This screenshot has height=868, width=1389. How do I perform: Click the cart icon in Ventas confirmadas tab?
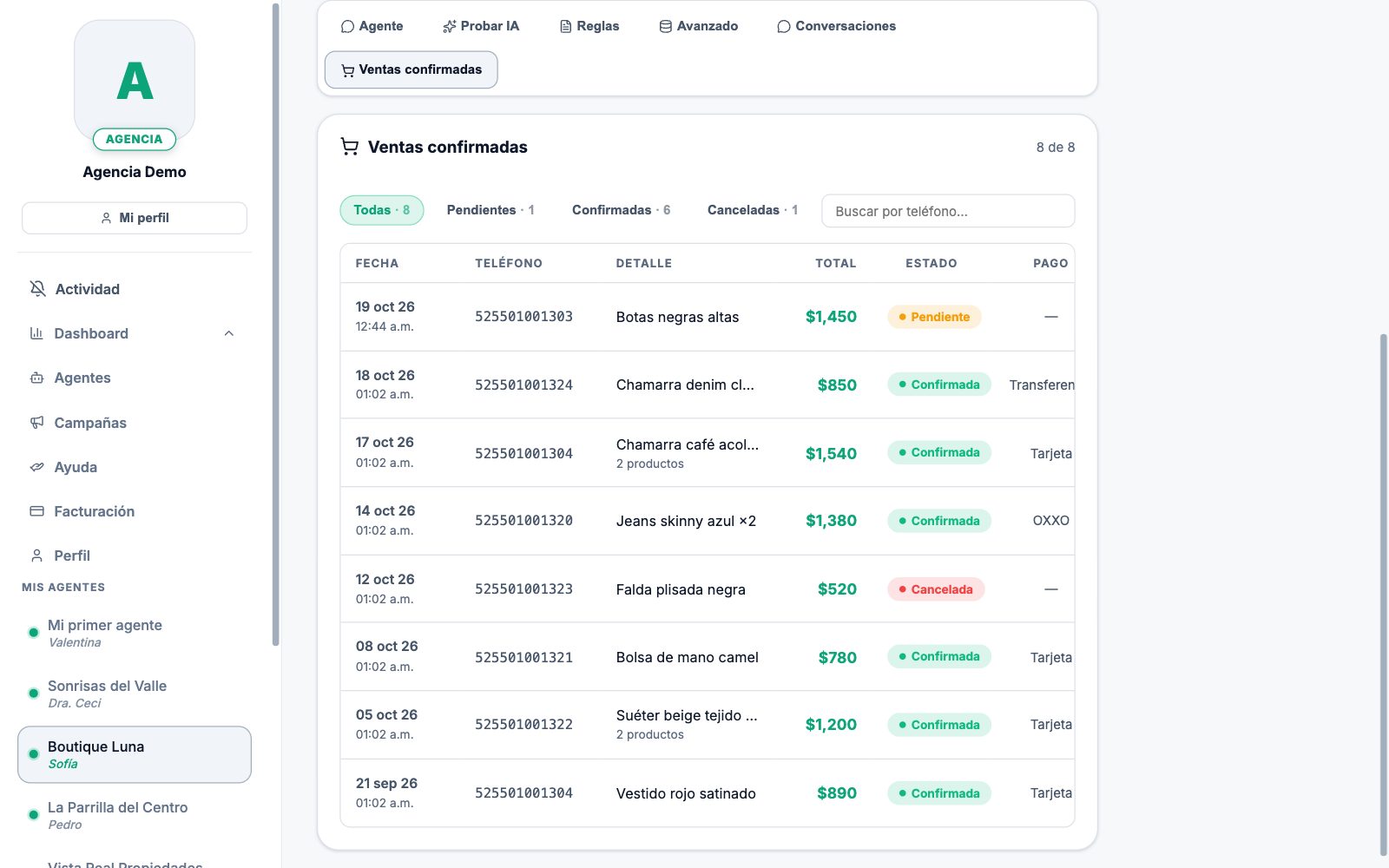pyautogui.click(x=347, y=70)
